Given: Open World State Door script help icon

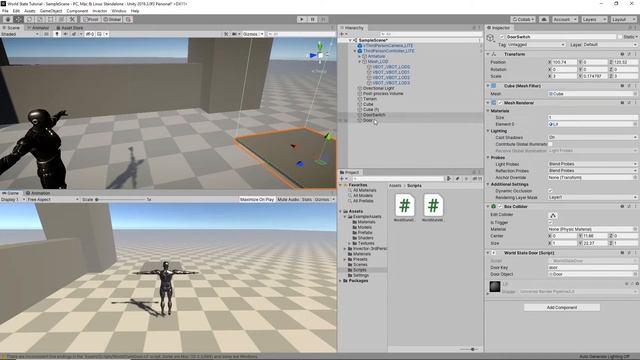Looking at the screenshot, I should pos(622,253).
